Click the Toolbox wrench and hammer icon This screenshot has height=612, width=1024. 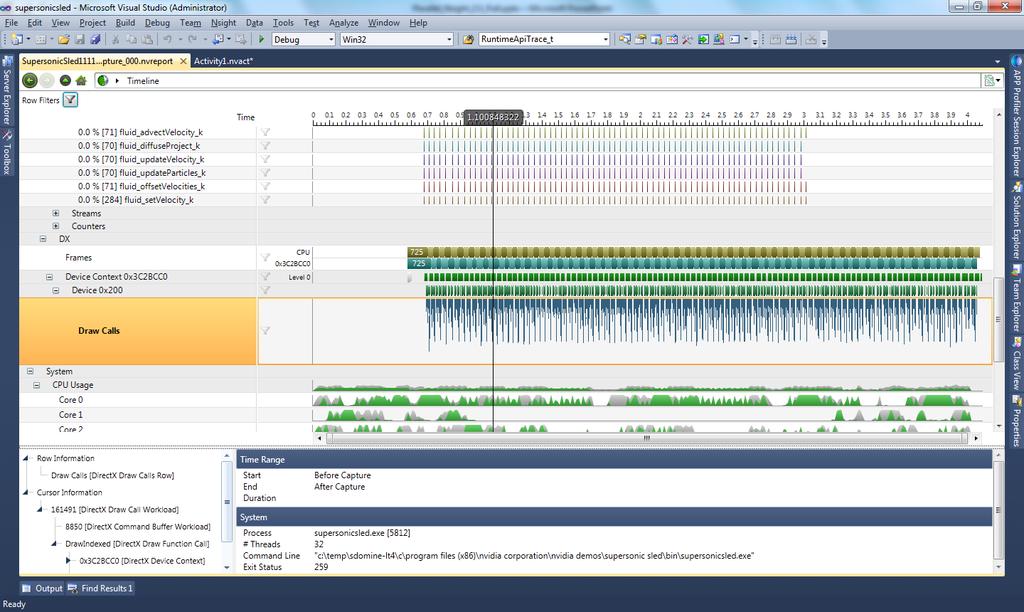coord(687,39)
